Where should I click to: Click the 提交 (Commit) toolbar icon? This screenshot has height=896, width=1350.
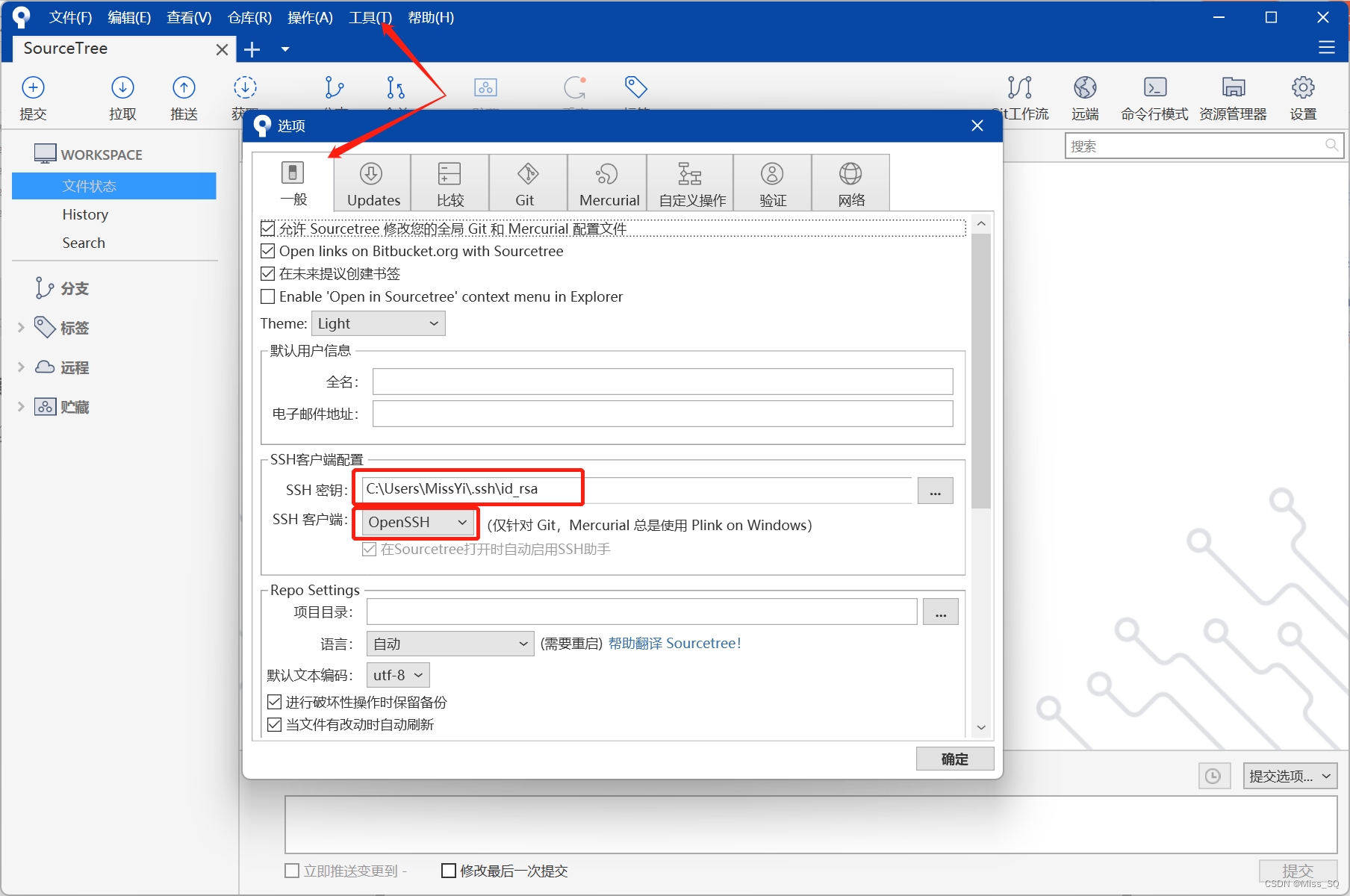33,96
